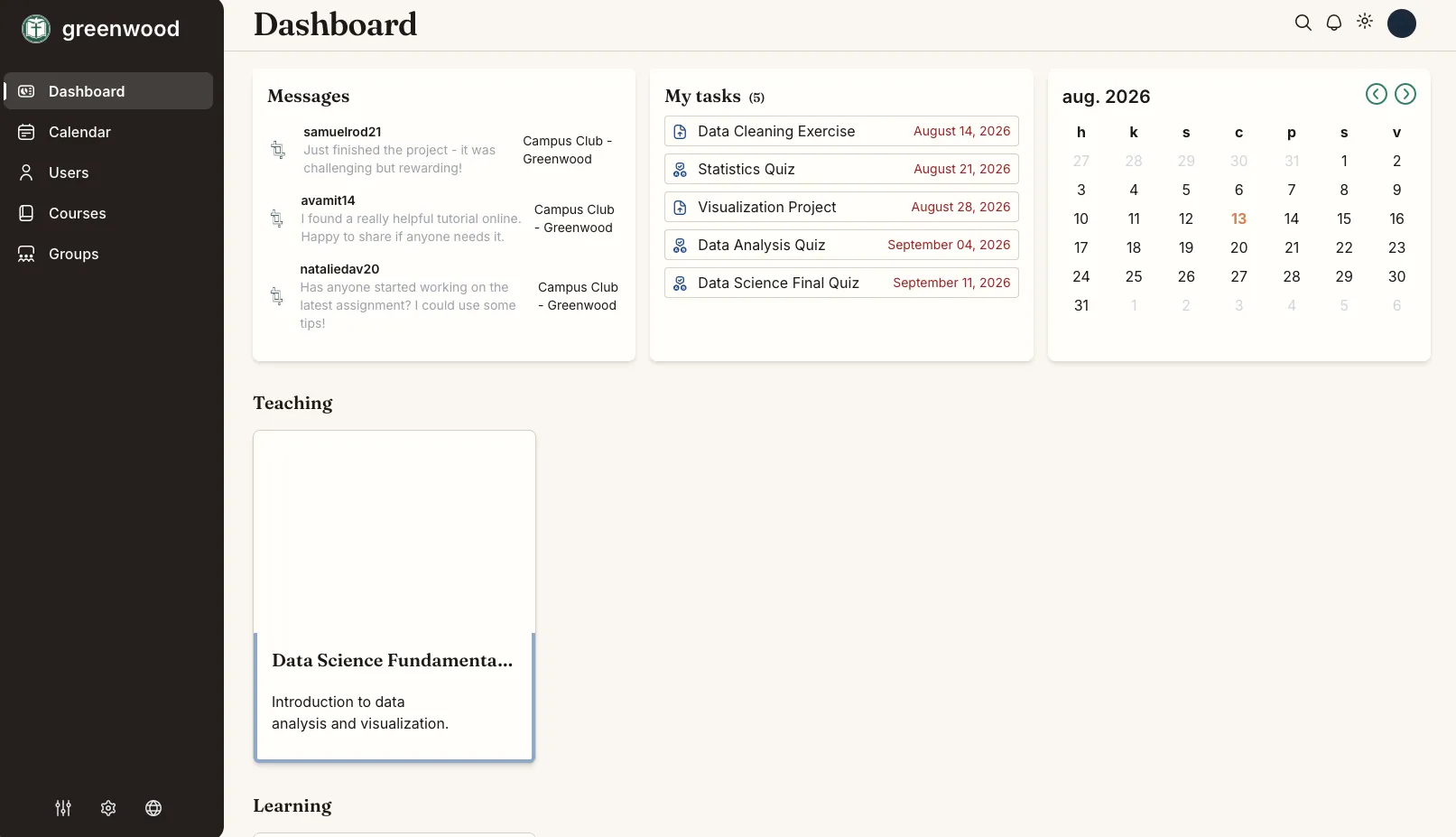Open the user profile avatar

point(1401,23)
